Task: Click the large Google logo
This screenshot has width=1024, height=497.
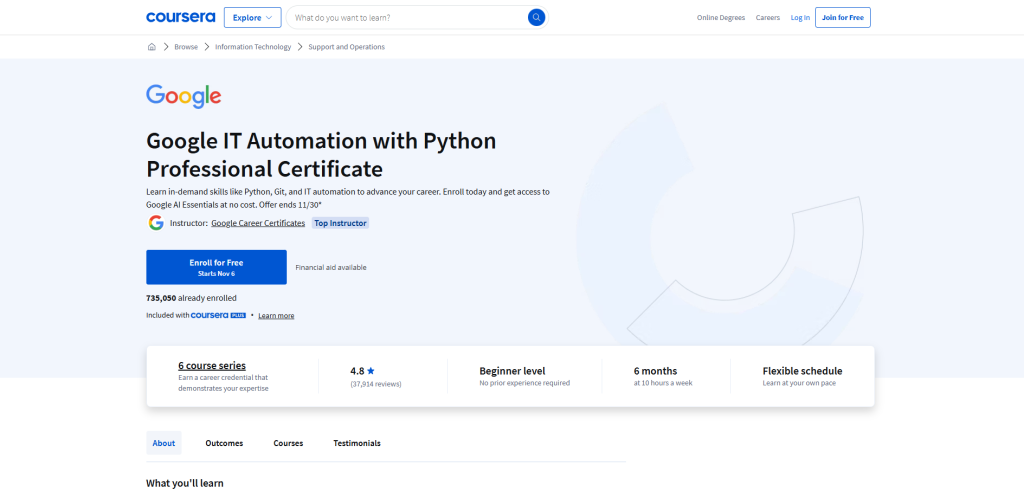Action: (x=184, y=96)
